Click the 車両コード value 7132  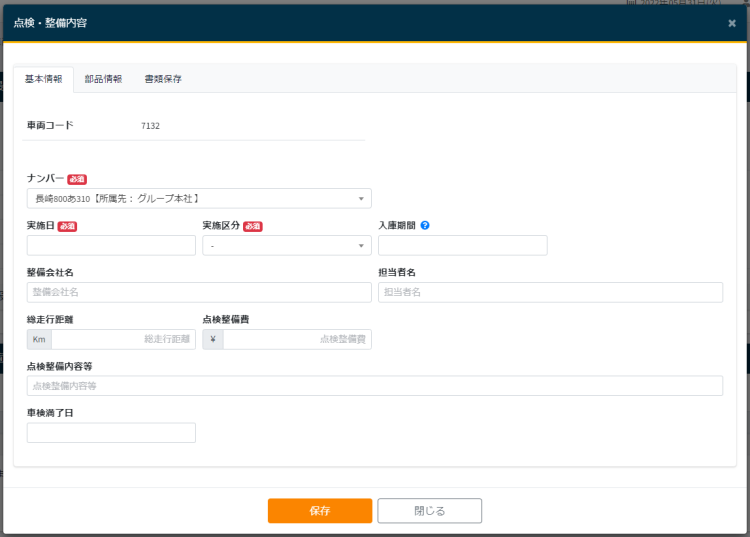click(x=150, y=126)
